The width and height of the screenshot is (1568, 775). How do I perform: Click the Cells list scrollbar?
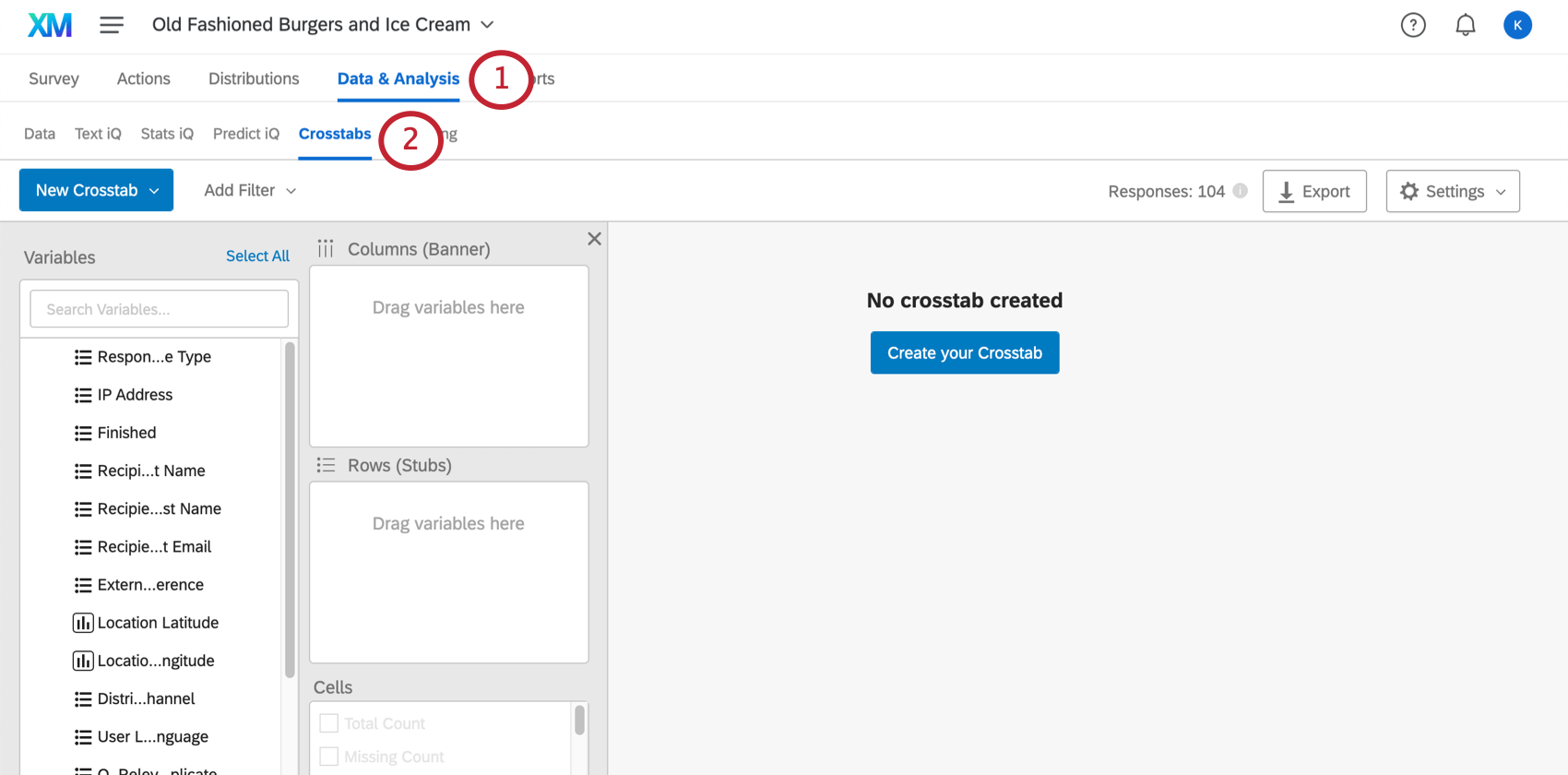coord(579,720)
